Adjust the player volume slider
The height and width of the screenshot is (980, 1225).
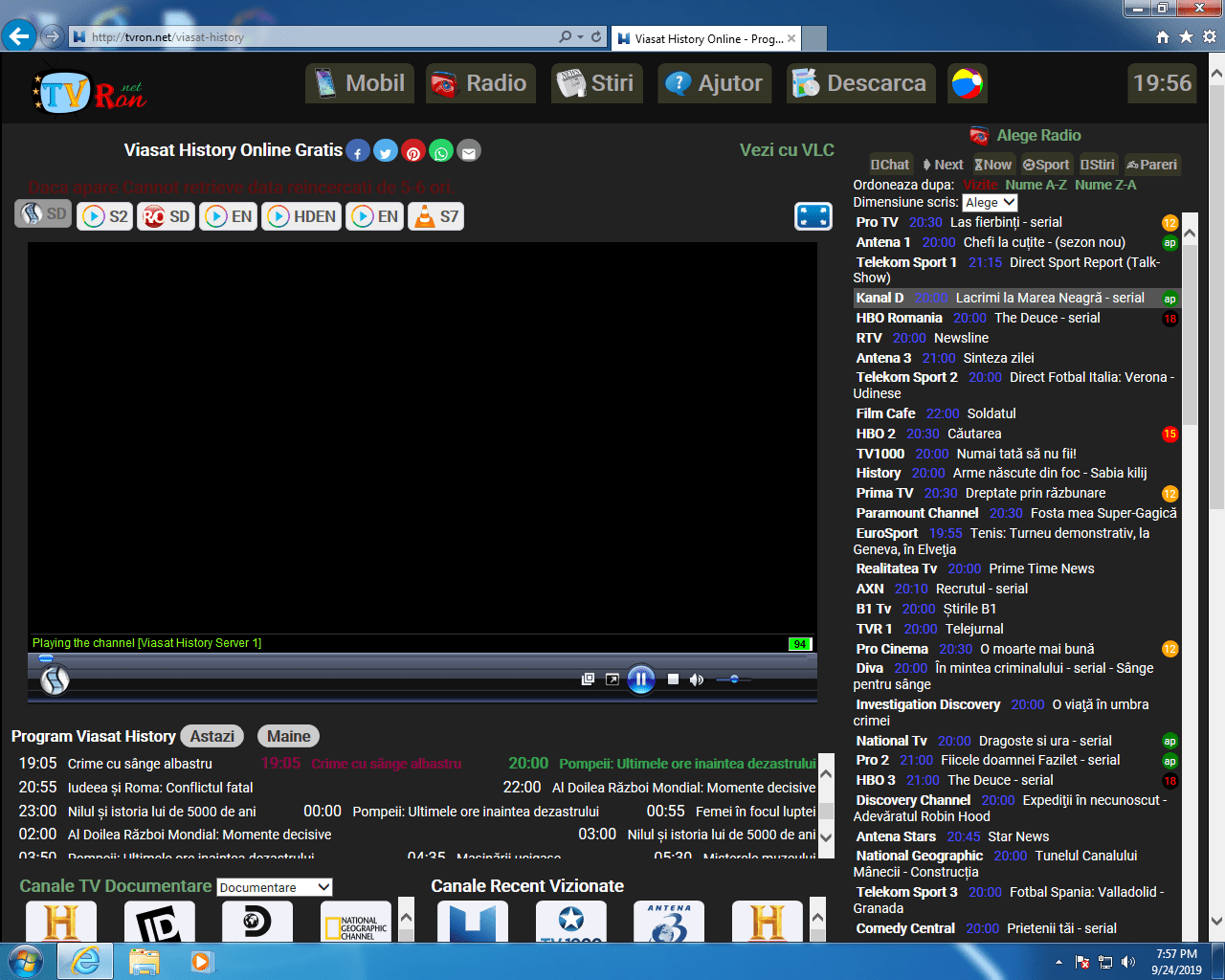(x=734, y=679)
